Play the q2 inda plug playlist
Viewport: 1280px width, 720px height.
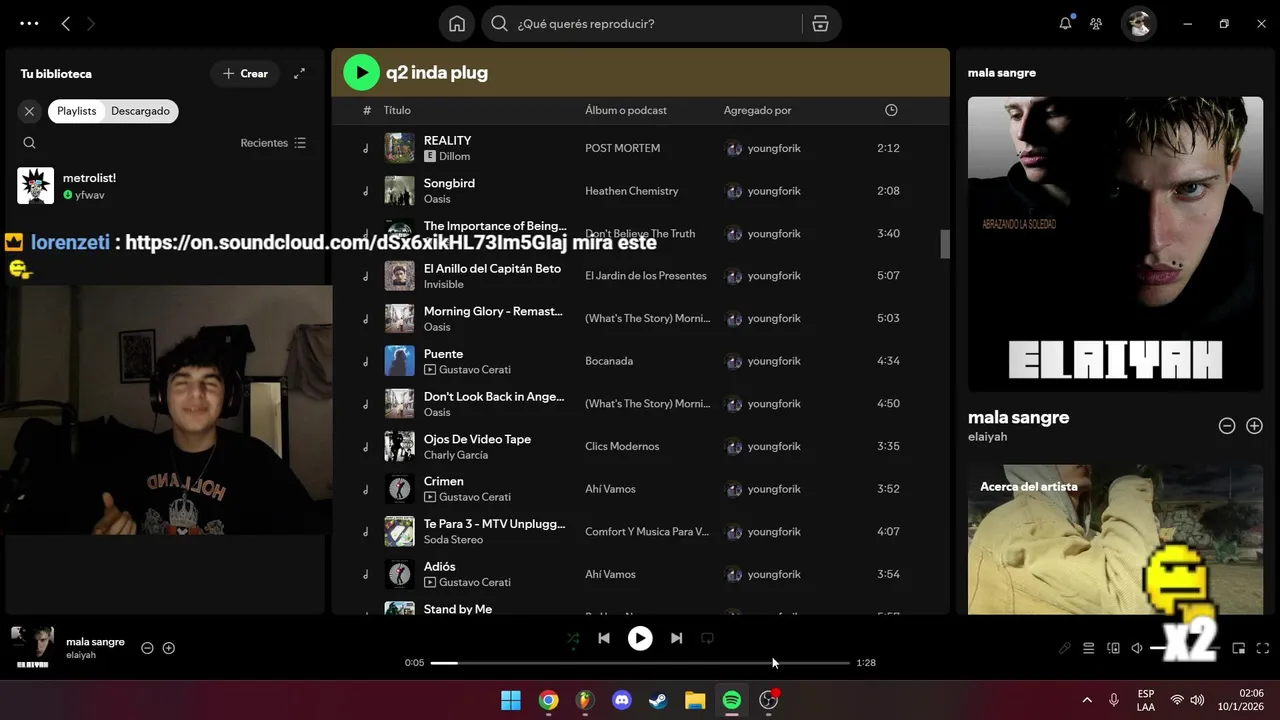pos(361,72)
